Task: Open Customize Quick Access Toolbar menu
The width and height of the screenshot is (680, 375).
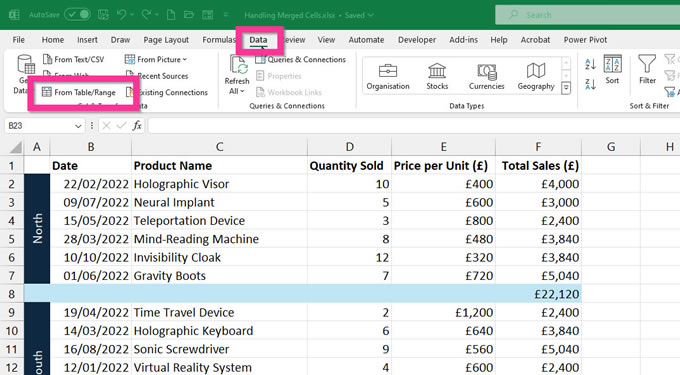Action: [226, 15]
